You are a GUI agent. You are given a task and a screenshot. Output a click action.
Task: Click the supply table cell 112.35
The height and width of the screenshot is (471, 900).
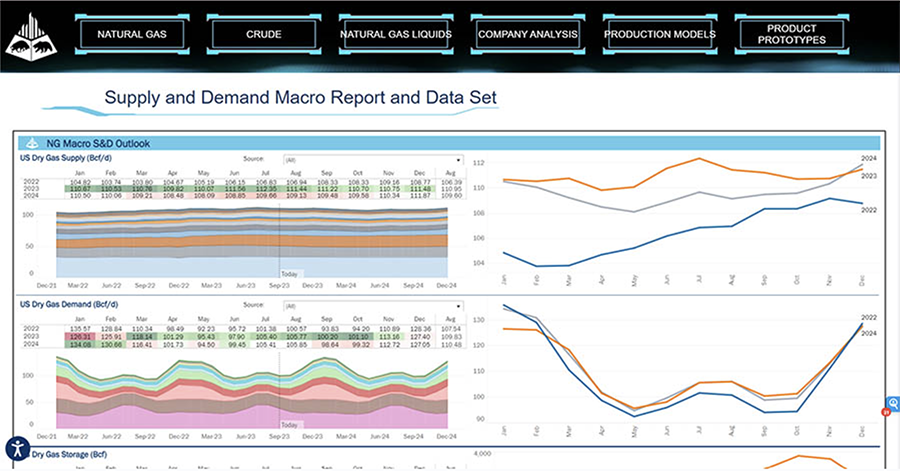[x=265, y=189]
